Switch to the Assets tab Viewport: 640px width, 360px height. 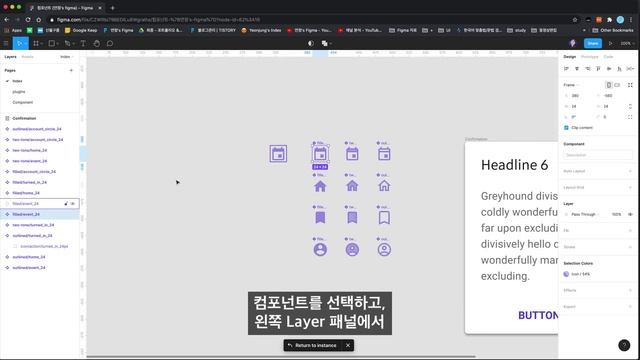(27, 57)
